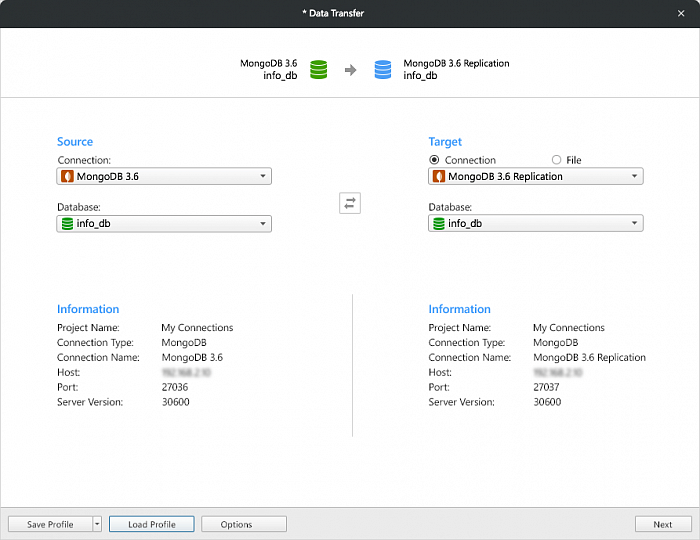Click the Source Server Version value 30600
The image size is (700, 540).
click(x=175, y=402)
